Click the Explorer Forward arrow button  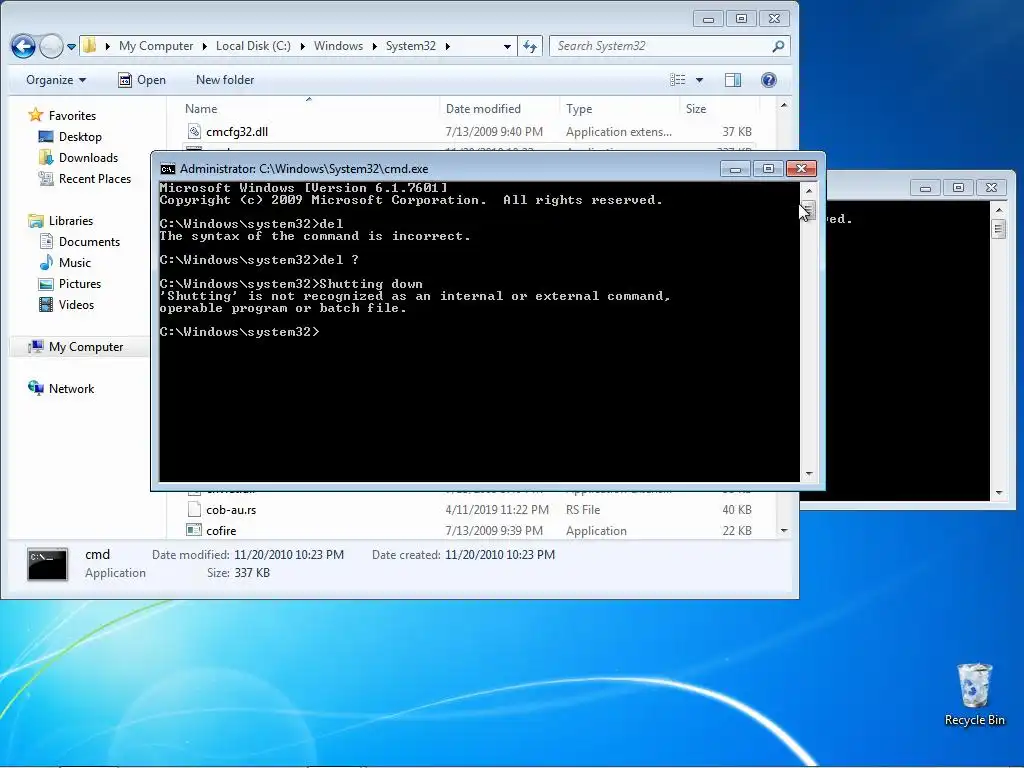[52, 46]
